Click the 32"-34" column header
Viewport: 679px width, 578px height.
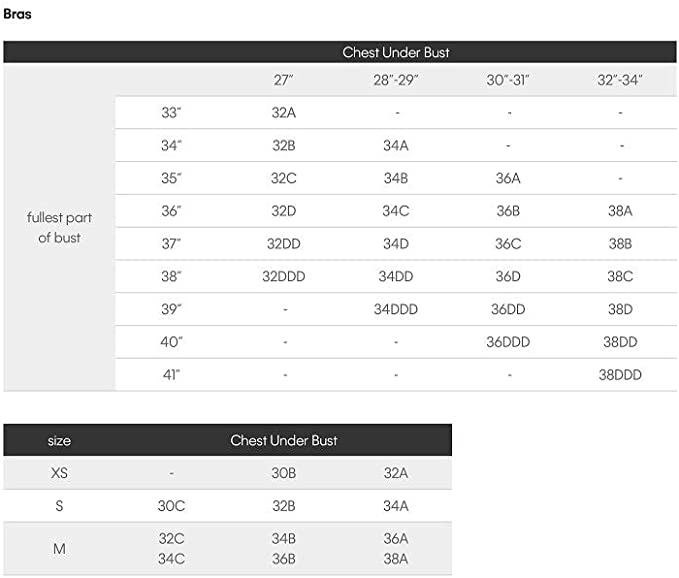(620, 80)
